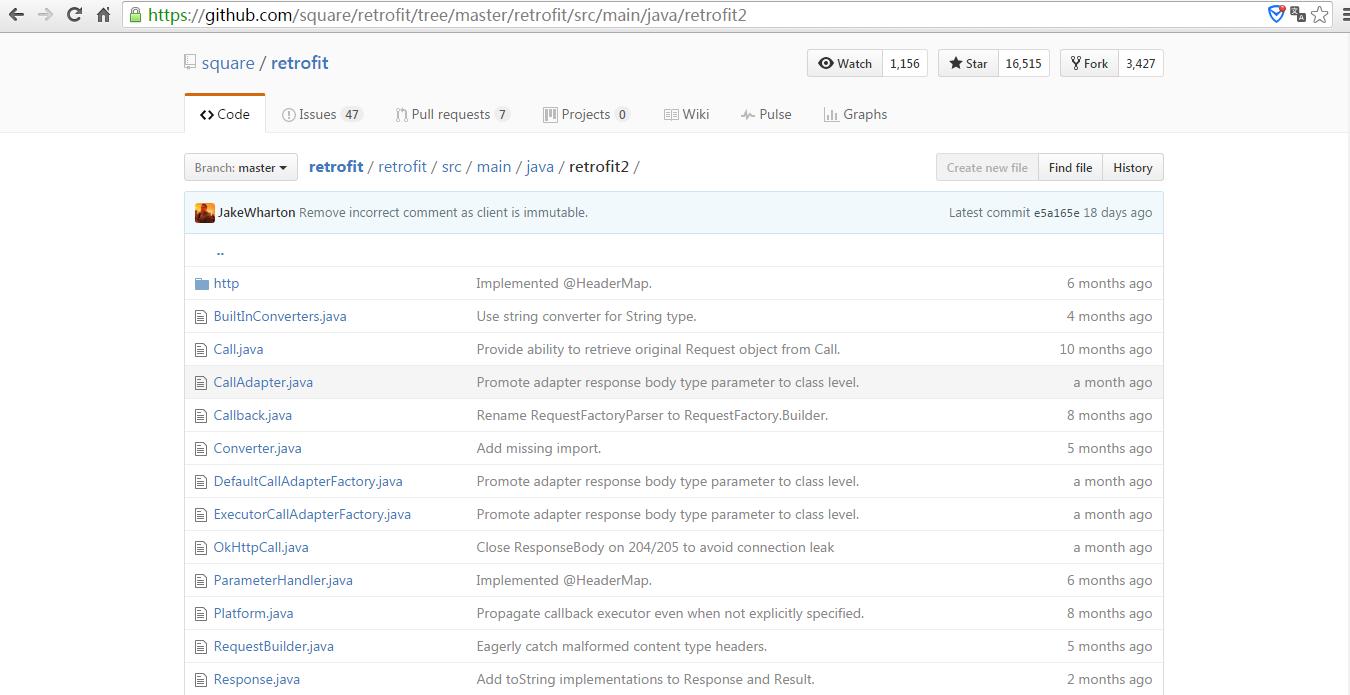Image resolution: width=1350 pixels, height=695 pixels.
Task: Click the file icon beside BuiltInConverters.java
Action: click(x=201, y=317)
